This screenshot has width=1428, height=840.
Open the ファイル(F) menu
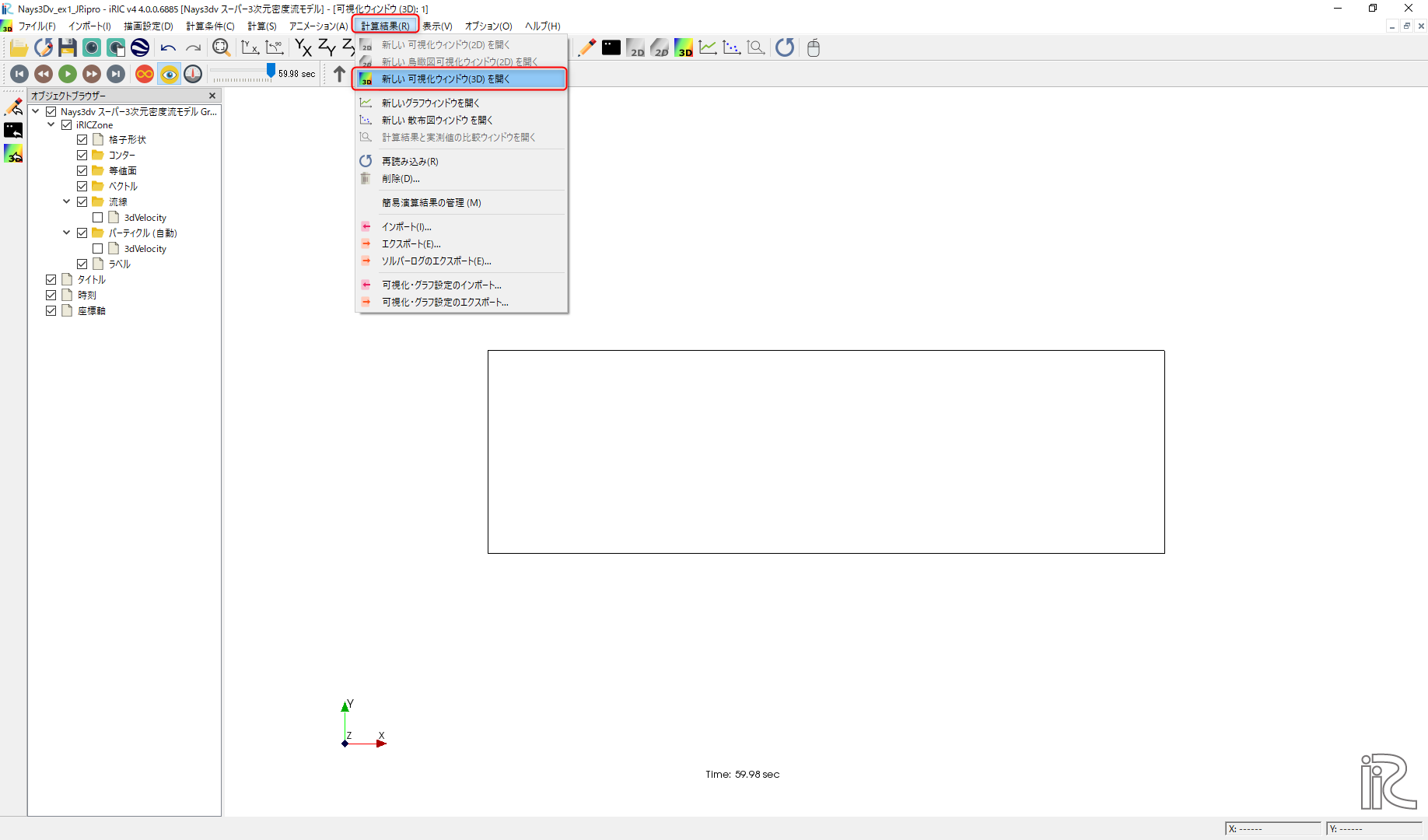click(37, 26)
